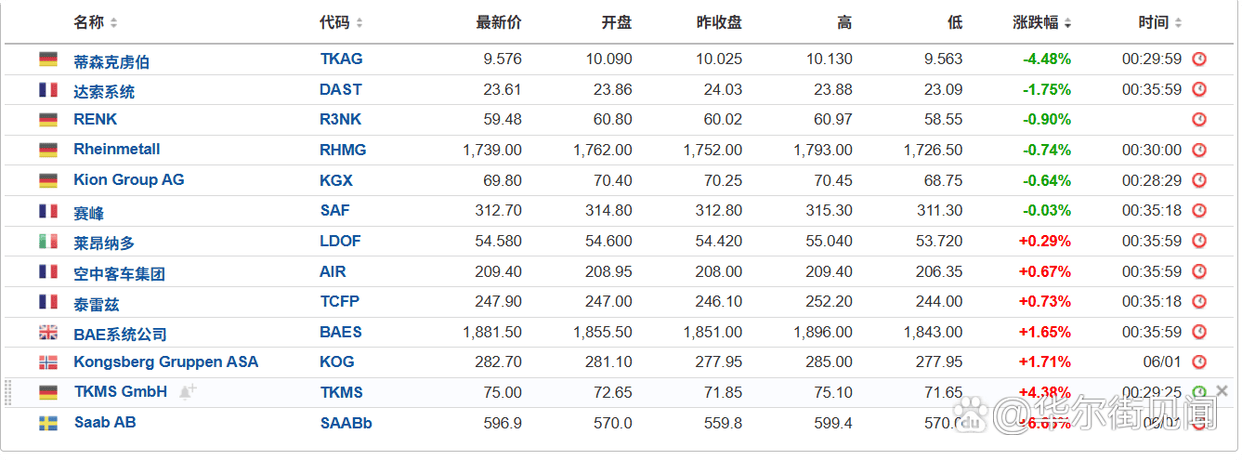Open the 达索系统 stock link
Viewport: 1242px width, 460px height.
pos(104,91)
